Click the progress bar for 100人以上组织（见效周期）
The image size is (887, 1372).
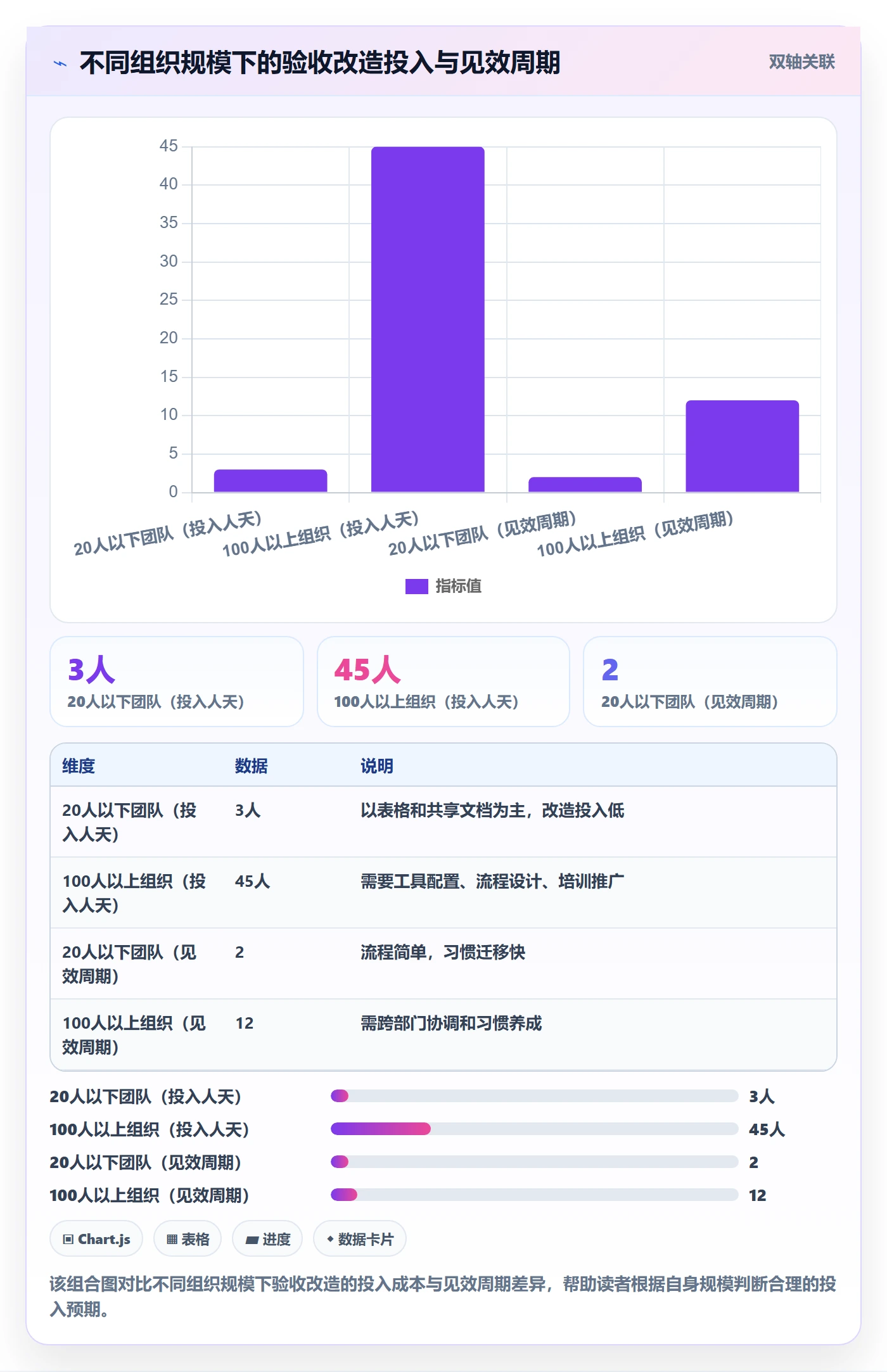coord(534,1195)
